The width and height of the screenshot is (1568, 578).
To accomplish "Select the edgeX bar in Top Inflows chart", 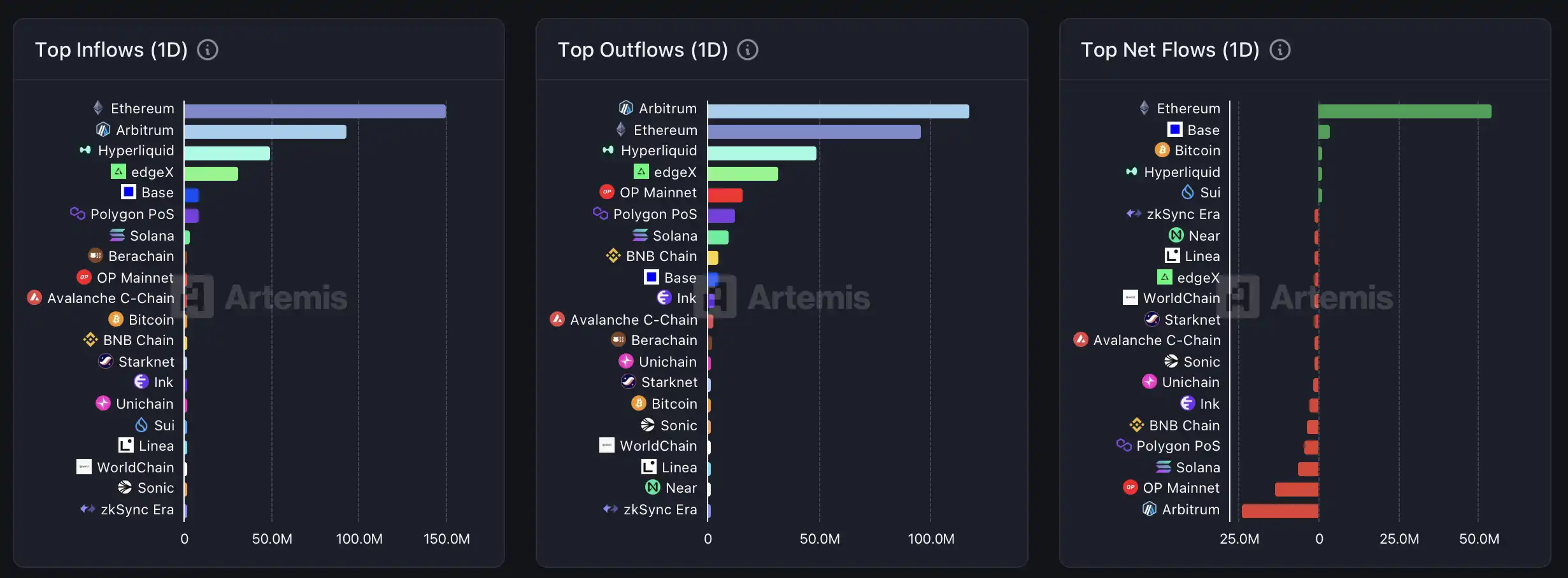I will click(x=211, y=174).
